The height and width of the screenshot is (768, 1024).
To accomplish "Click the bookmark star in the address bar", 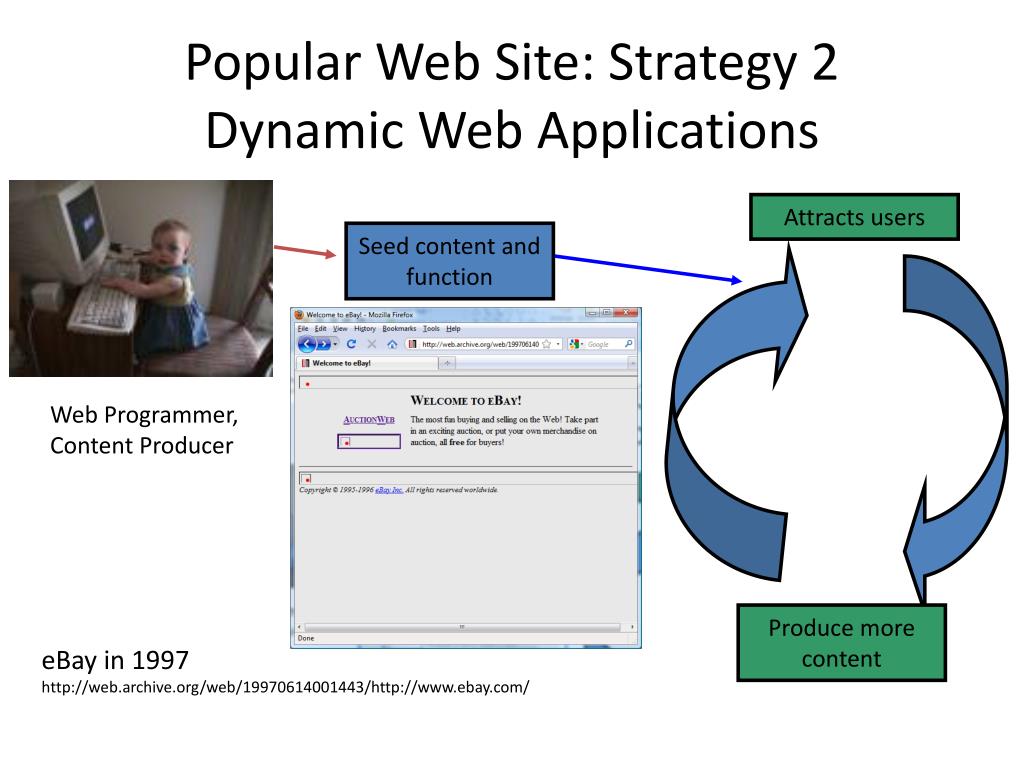I will pos(547,344).
